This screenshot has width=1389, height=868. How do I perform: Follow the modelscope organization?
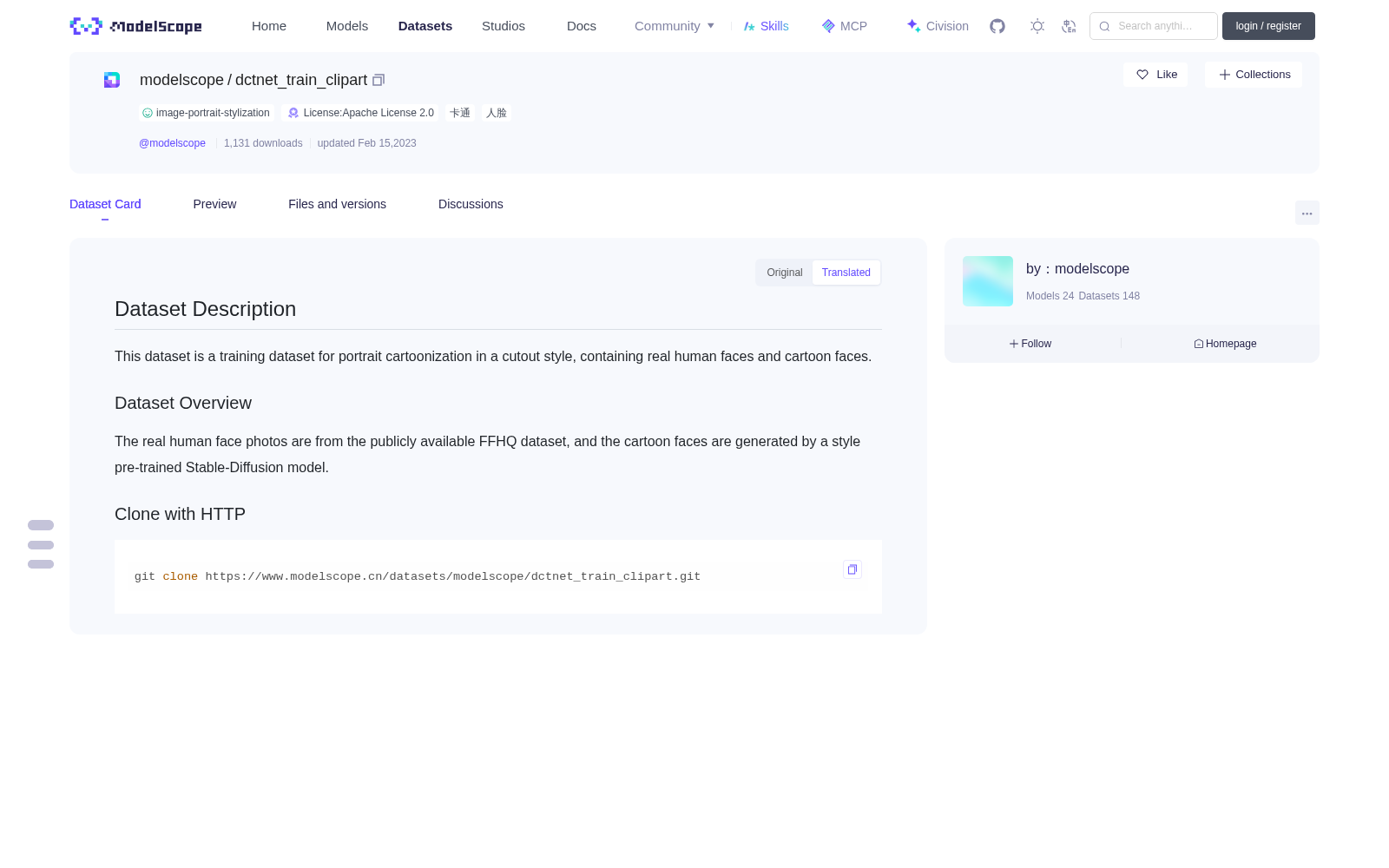coord(1030,344)
